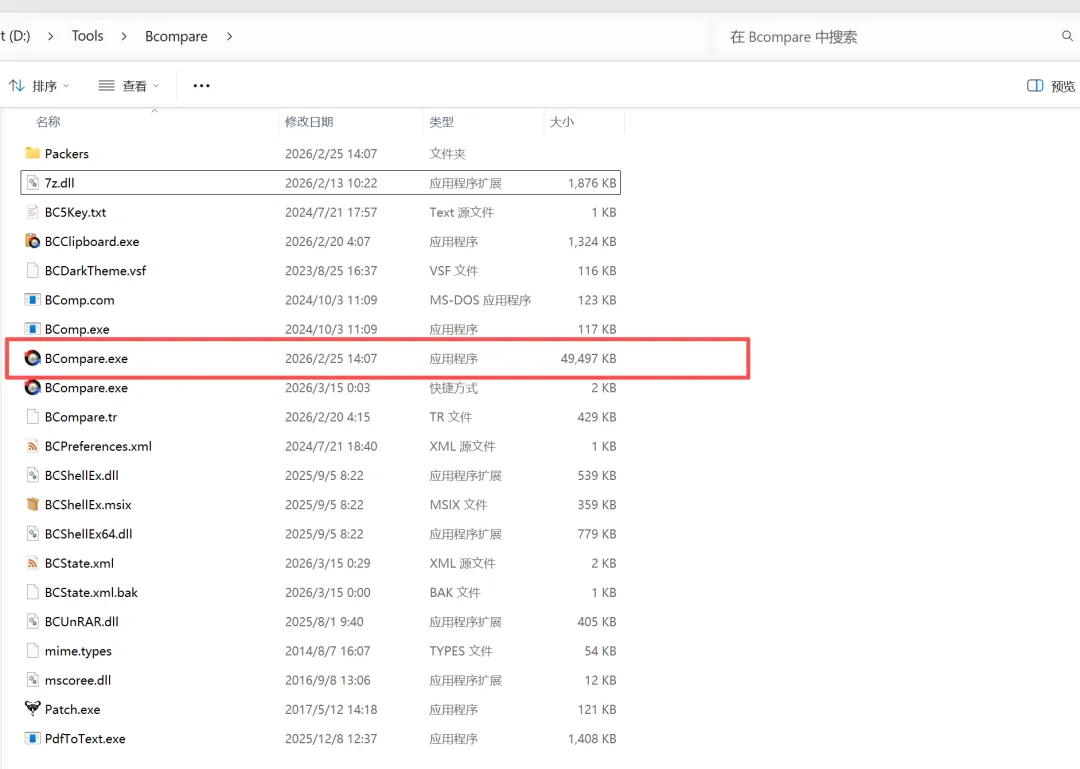Select the BComp.com file name
Screen dimensions: 1080x769
click(79, 300)
